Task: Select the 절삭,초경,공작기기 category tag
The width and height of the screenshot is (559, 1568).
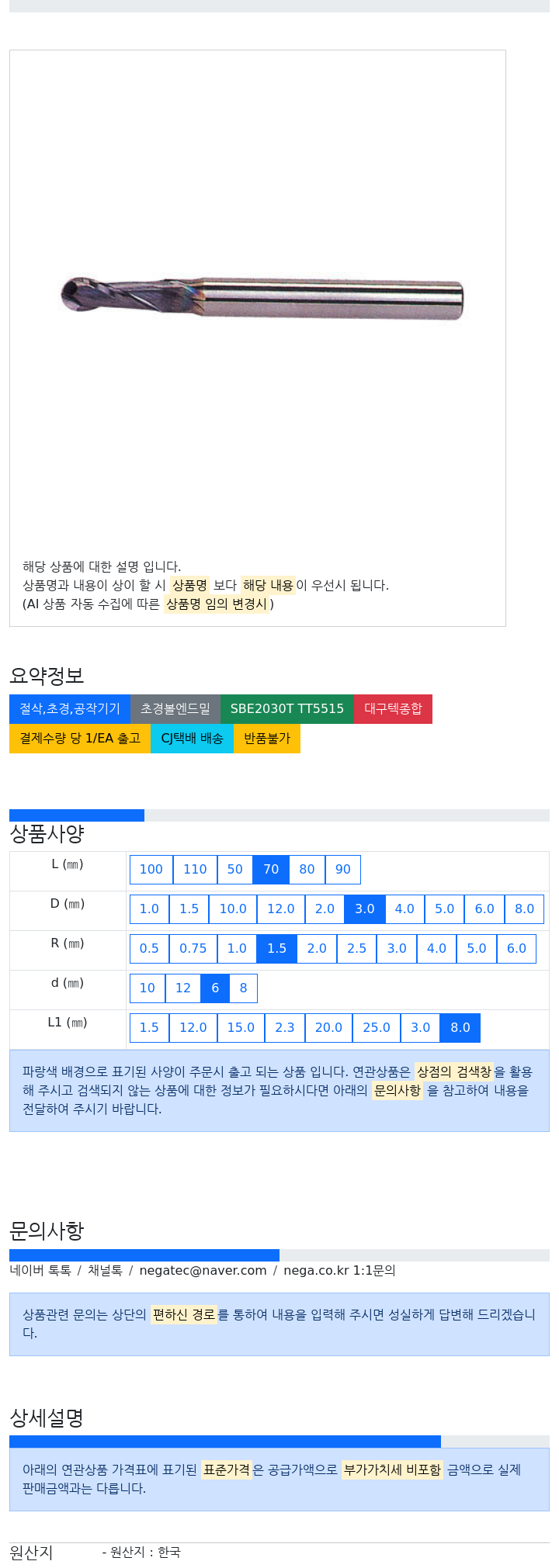Action: (x=70, y=709)
